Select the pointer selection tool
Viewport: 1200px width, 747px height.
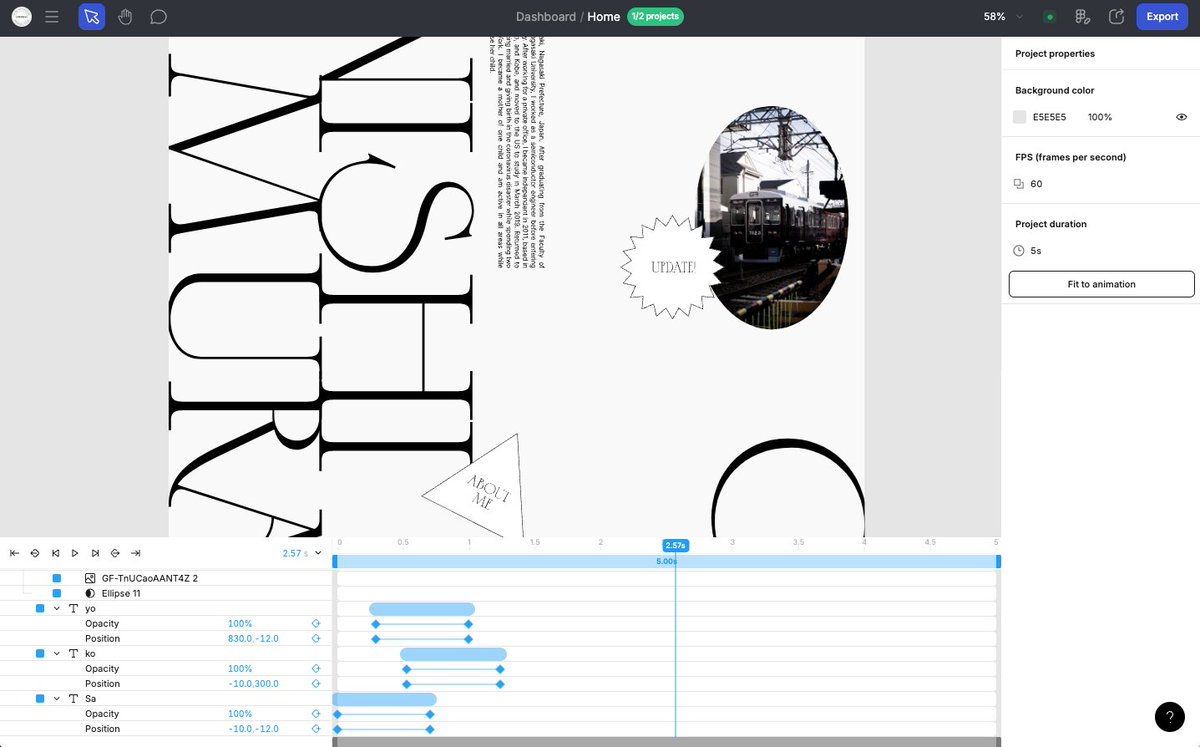pos(91,17)
